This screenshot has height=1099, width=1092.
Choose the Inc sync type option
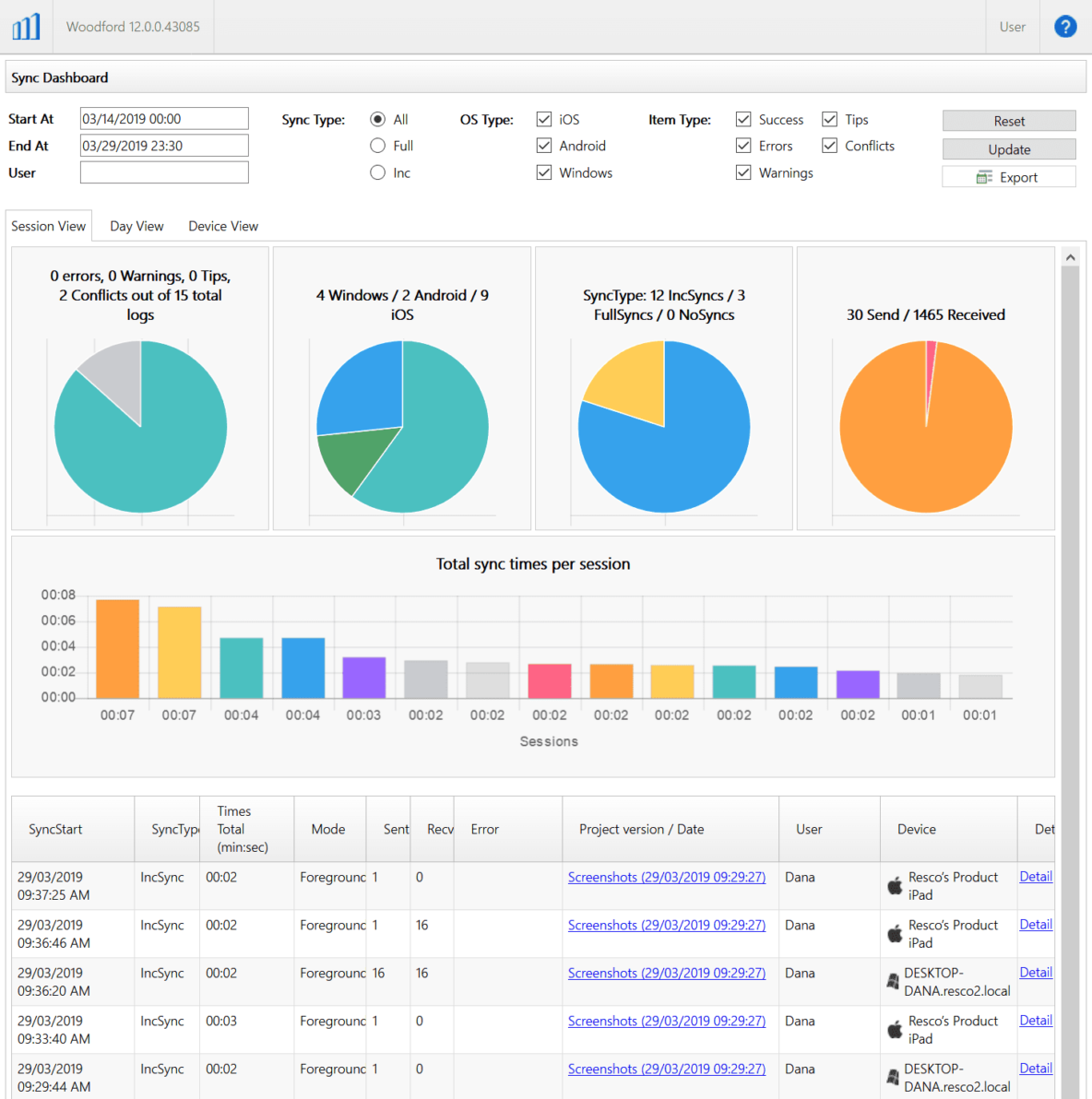(378, 172)
